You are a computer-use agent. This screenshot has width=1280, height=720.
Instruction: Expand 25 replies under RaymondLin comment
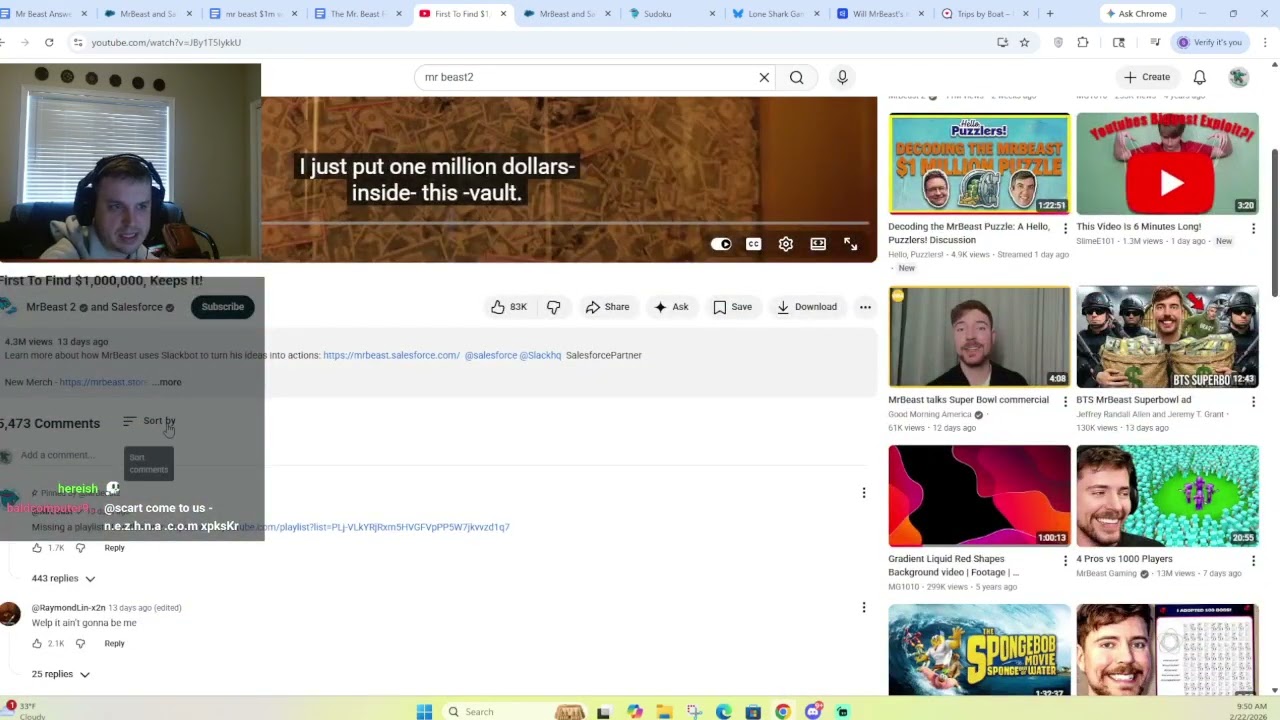coord(60,674)
